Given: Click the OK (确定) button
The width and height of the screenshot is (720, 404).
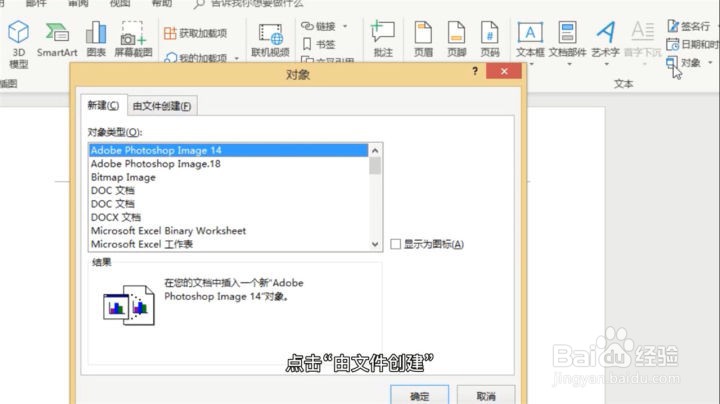Looking at the screenshot, I should point(419,395).
